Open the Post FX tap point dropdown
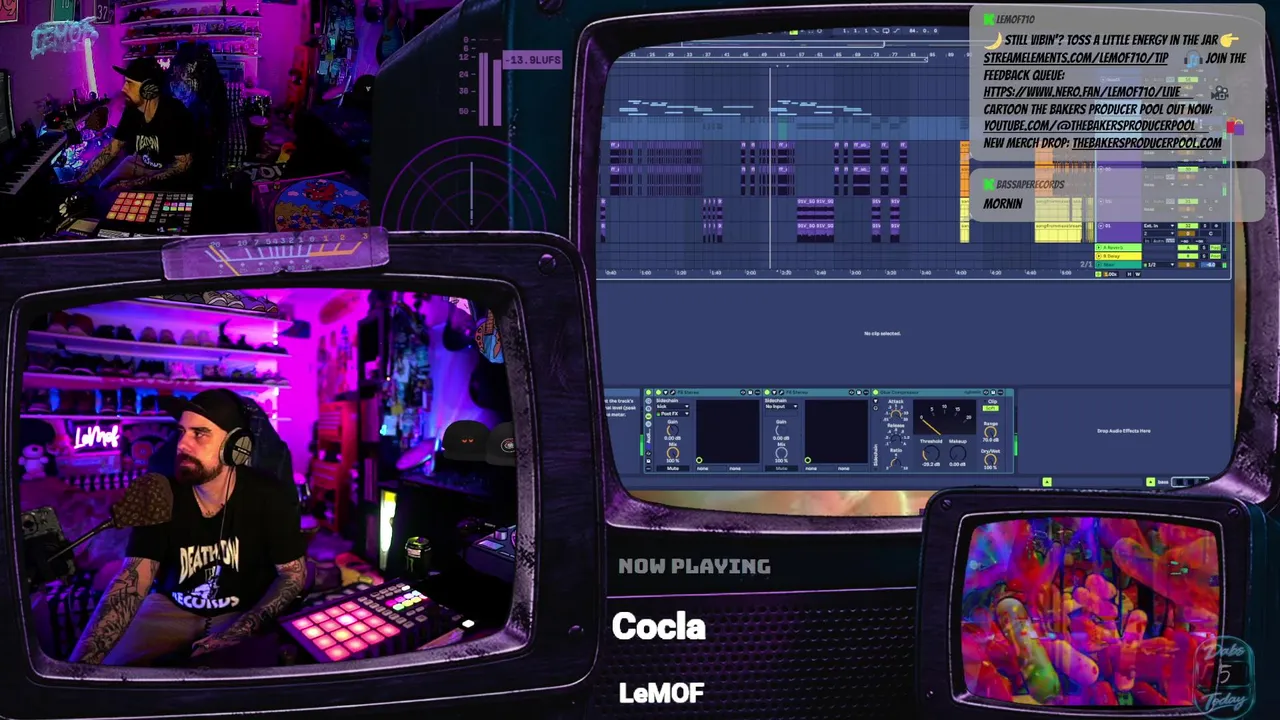This screenshot has width=1280, height=720. 672,414
